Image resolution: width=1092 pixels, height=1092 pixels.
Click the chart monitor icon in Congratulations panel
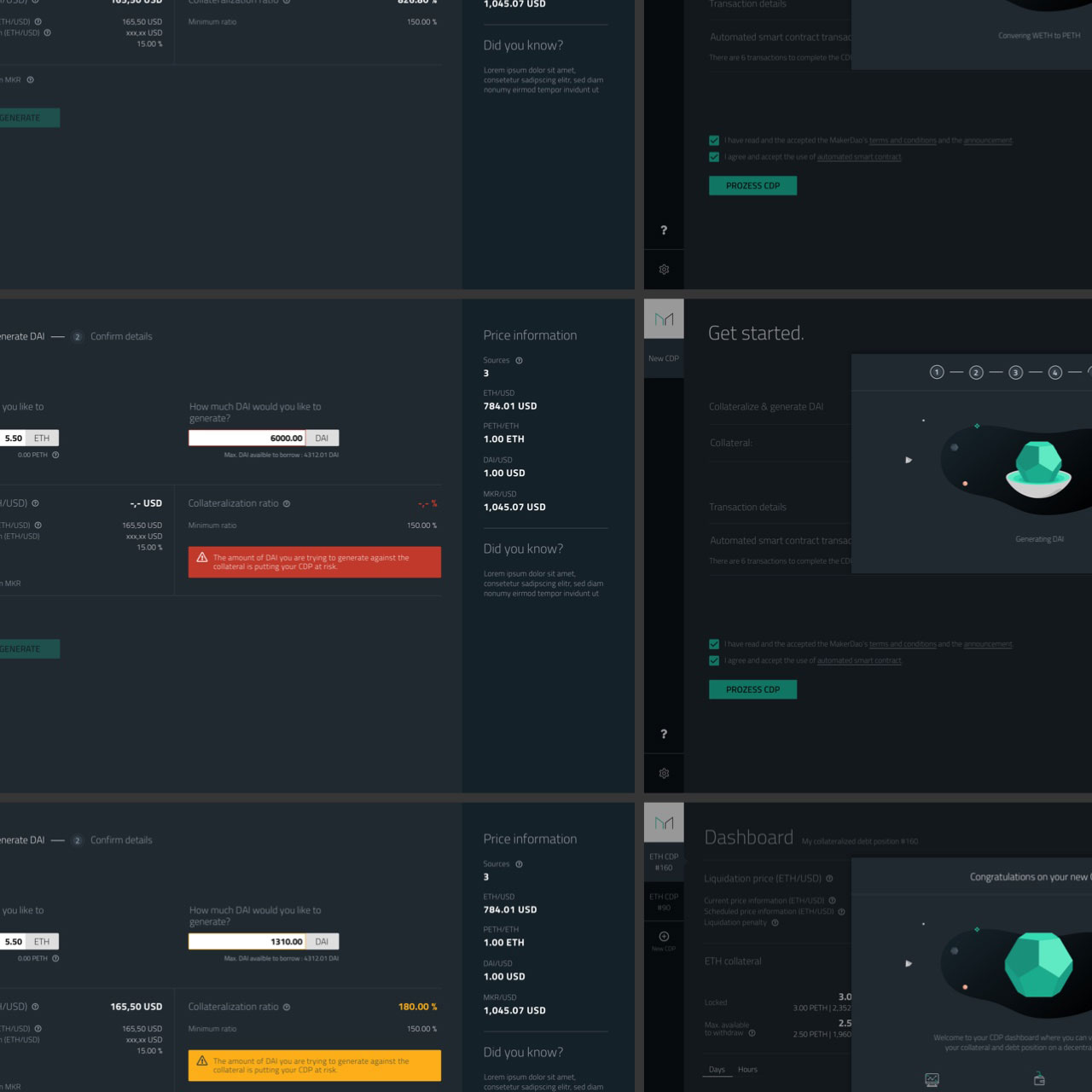(932, 1079)
